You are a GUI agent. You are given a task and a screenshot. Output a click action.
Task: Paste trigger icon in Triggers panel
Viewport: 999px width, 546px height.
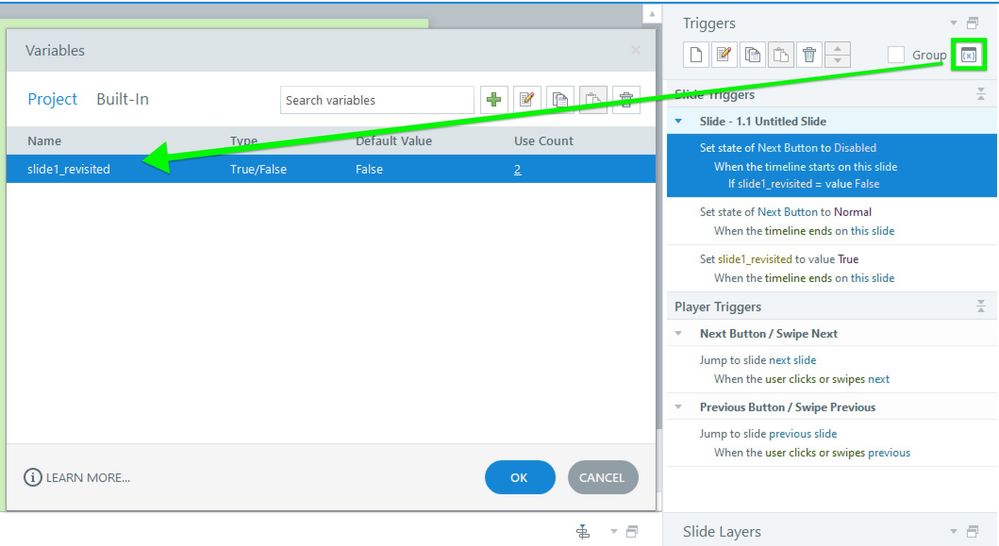(780, 55)
